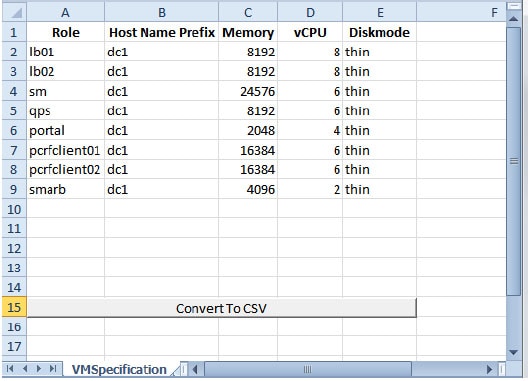Select the smarb cell
Viewport: 528px width, 381px height.
pos(66,189)
